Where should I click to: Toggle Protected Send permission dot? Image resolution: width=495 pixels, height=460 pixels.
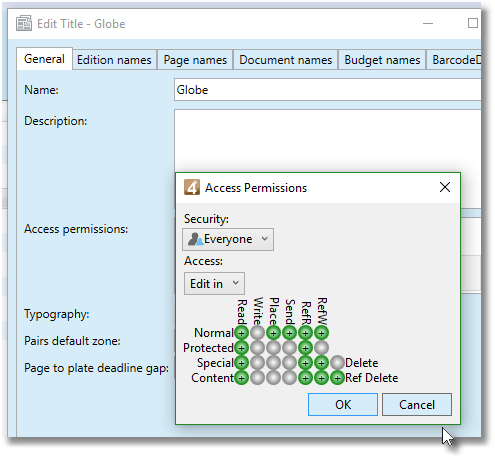pos(289,348)
